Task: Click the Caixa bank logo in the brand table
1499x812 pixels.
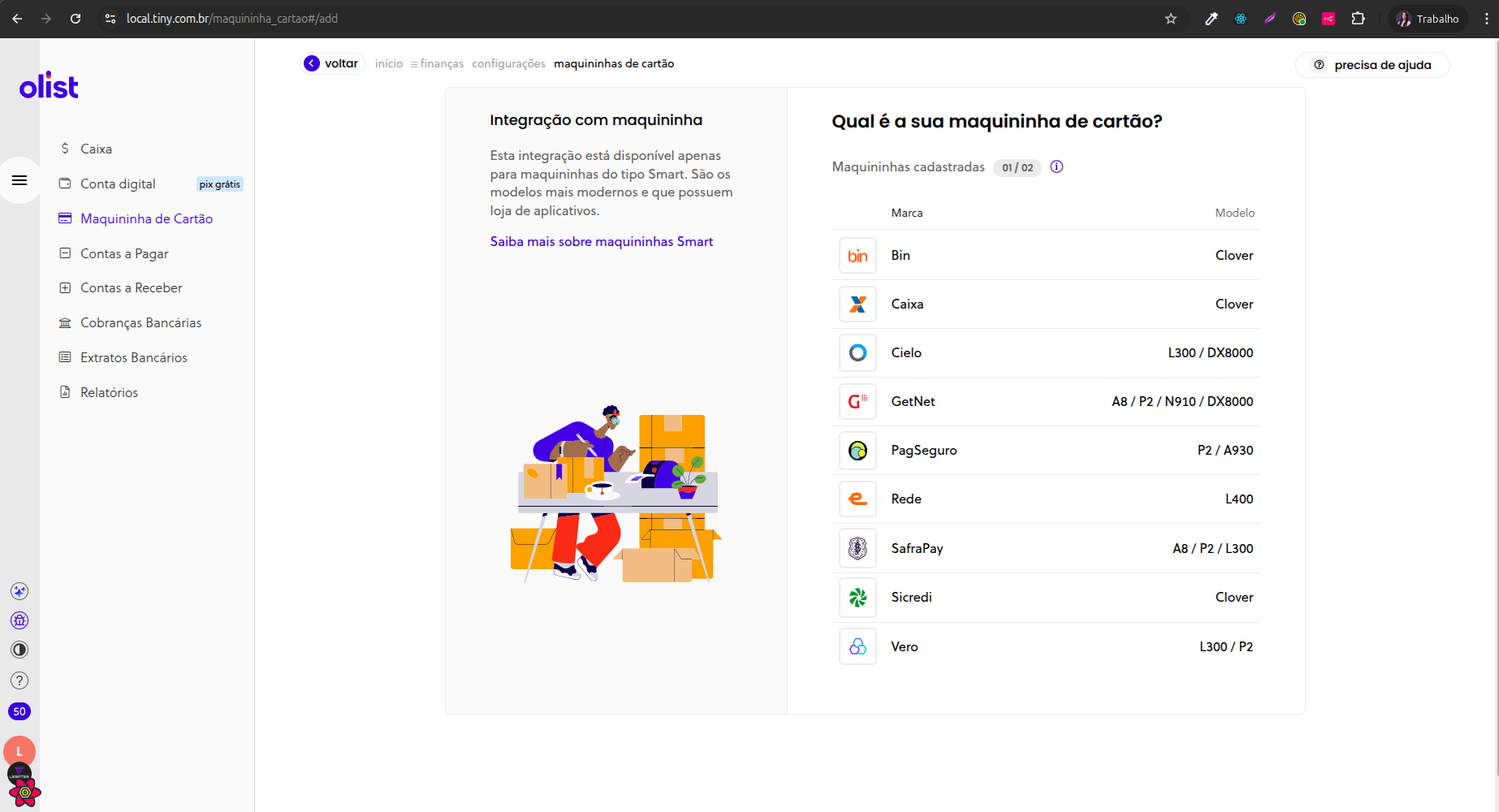Action: [857, 304]
